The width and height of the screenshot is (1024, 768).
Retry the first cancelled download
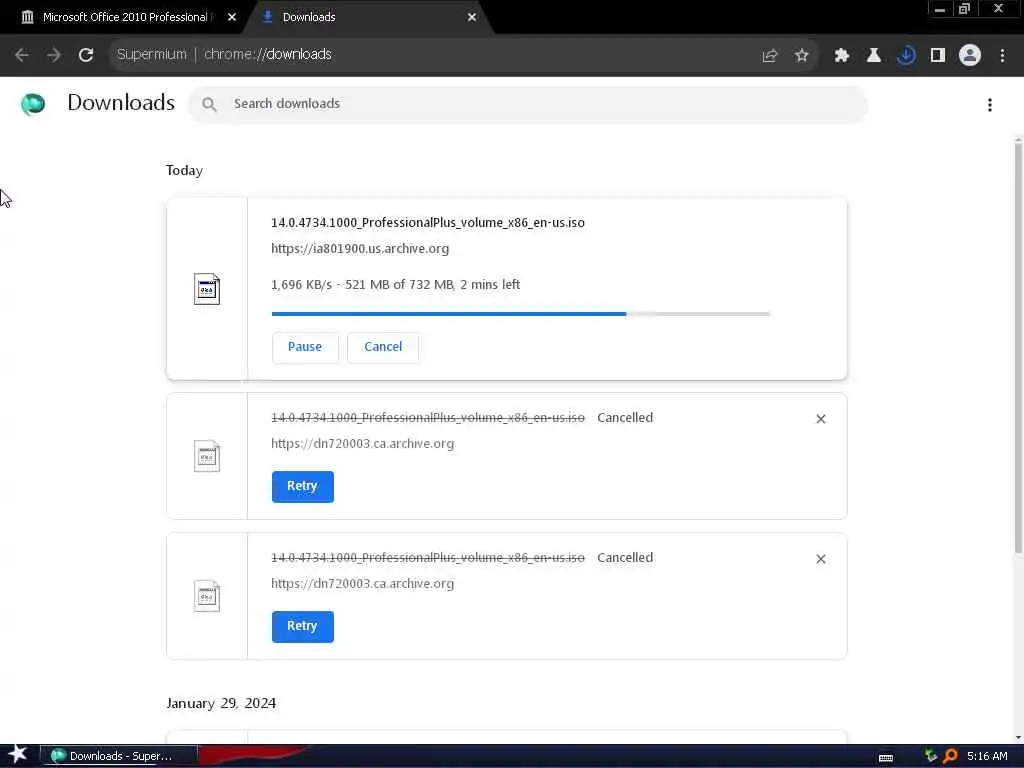pos(302,487)
